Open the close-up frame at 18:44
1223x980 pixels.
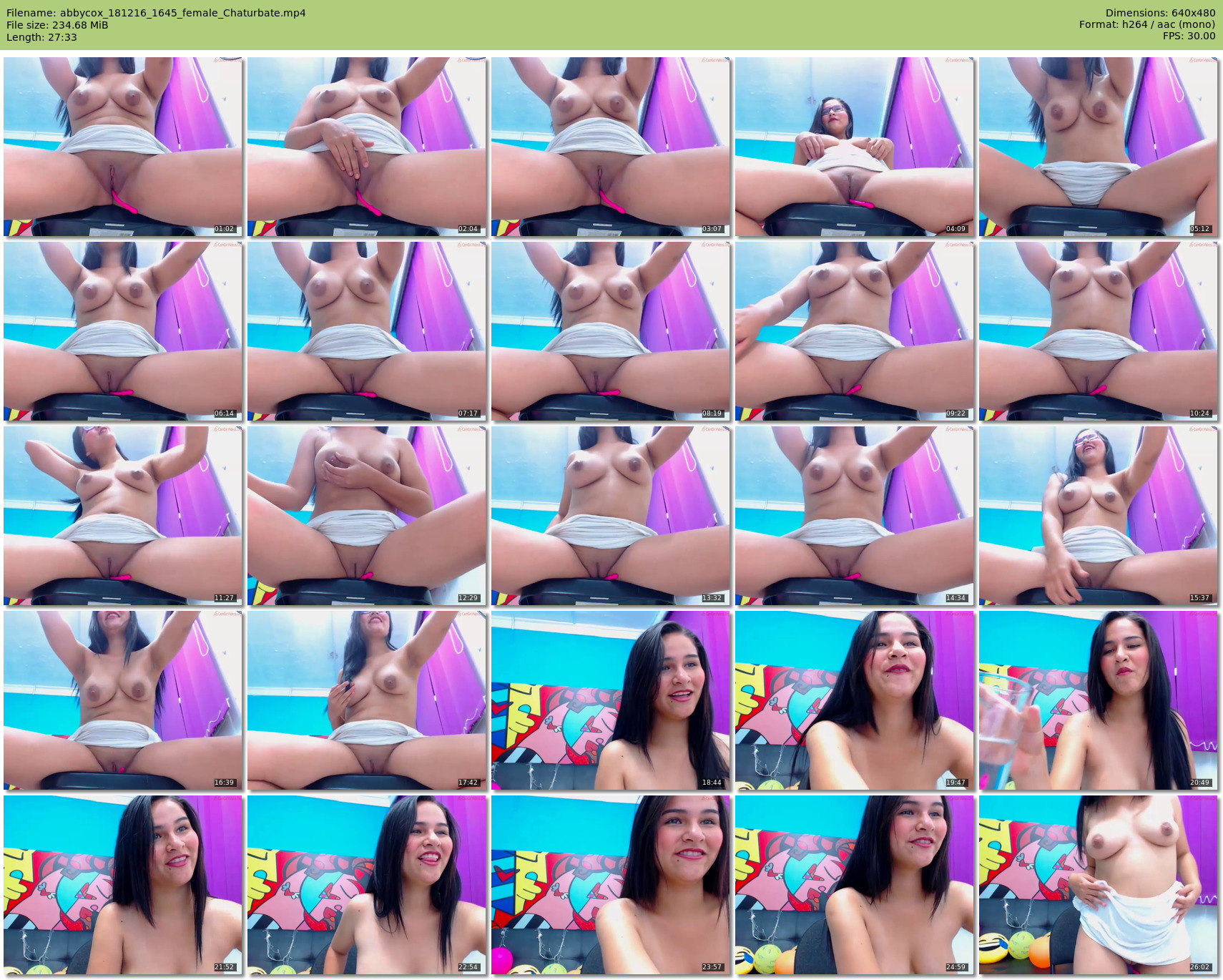coord(611,700)
